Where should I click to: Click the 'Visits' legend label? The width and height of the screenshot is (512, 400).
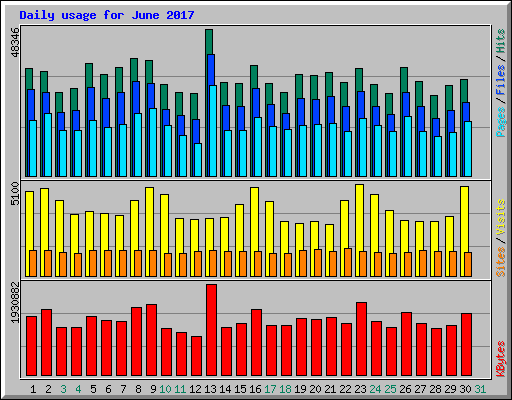[x=501, y=218]
